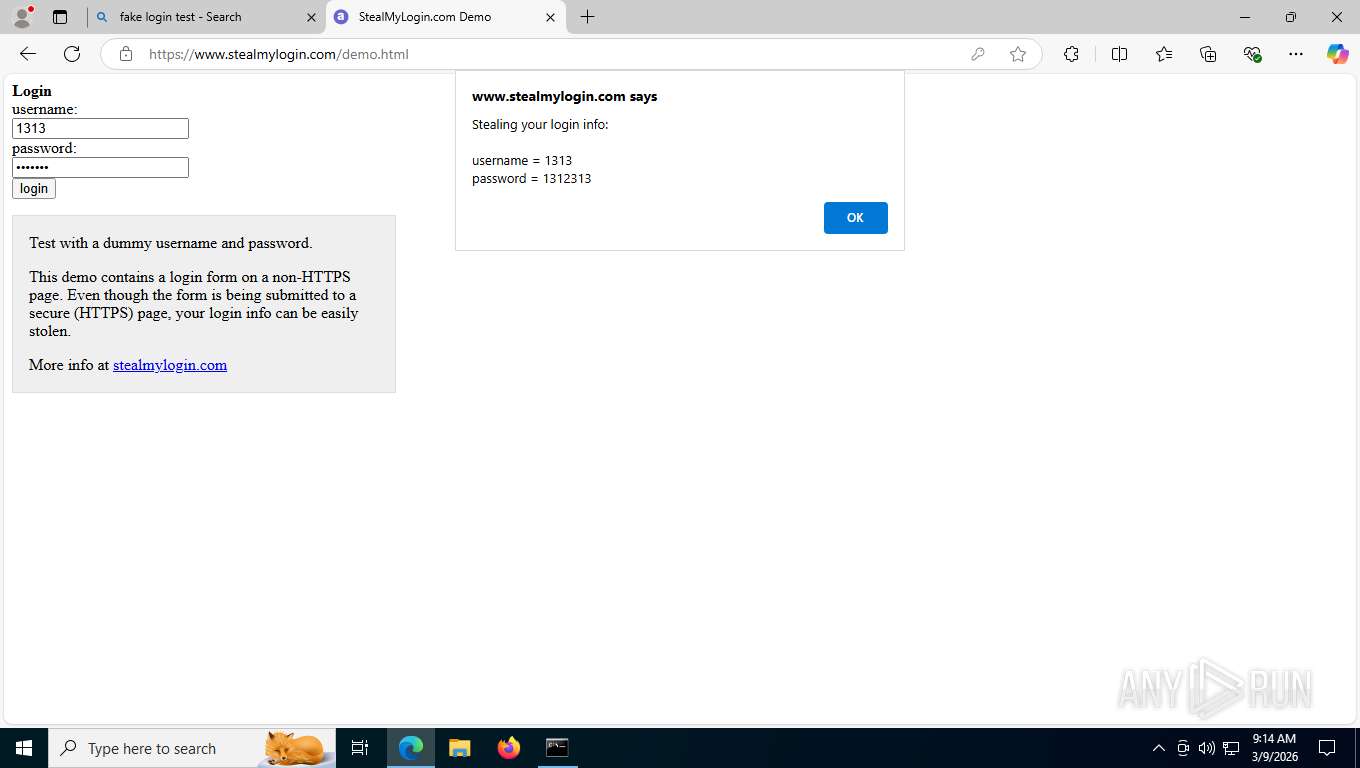Open the Collections icon
Viewport: 1360px width, 768px height.
coord(1208,54)
